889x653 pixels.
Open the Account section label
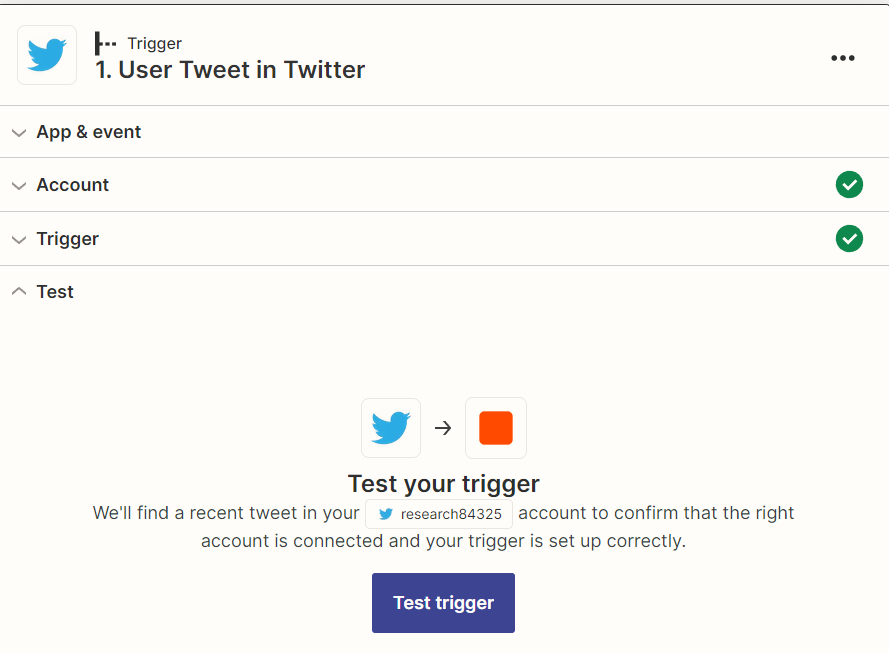(x=73, y=185)
